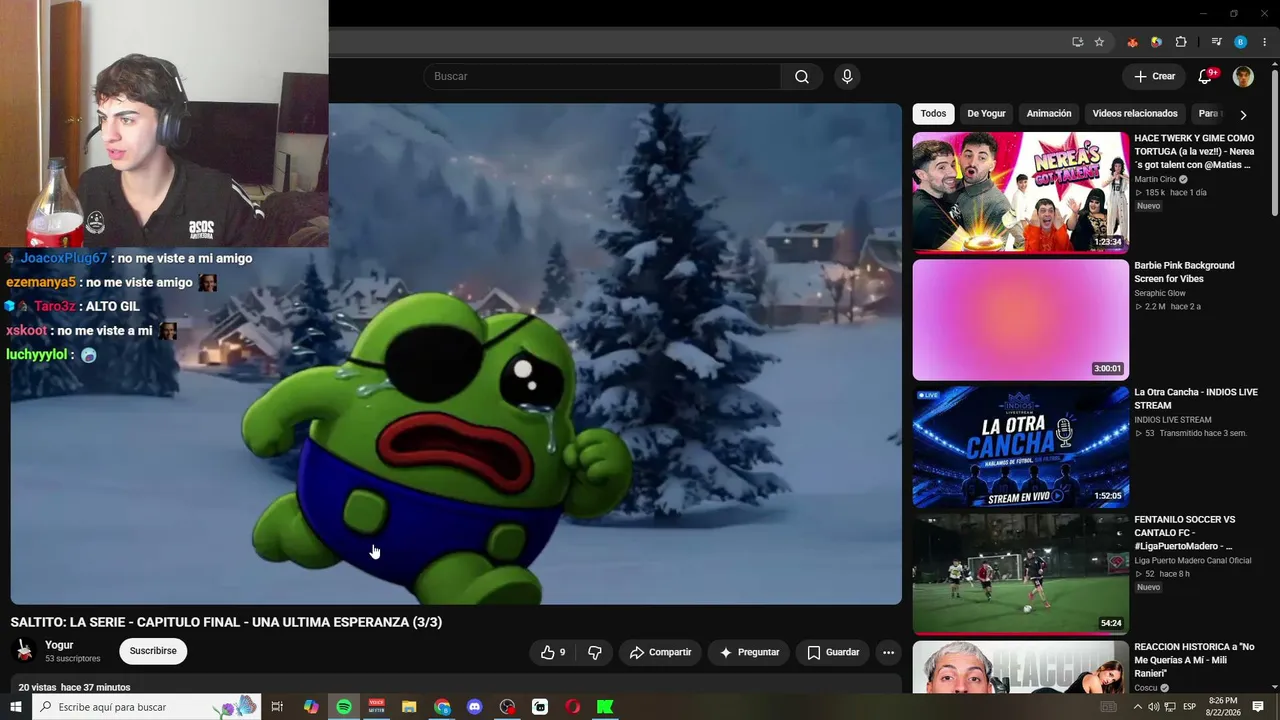Open the YouTube account avatar menu

tap(1243, 77)
